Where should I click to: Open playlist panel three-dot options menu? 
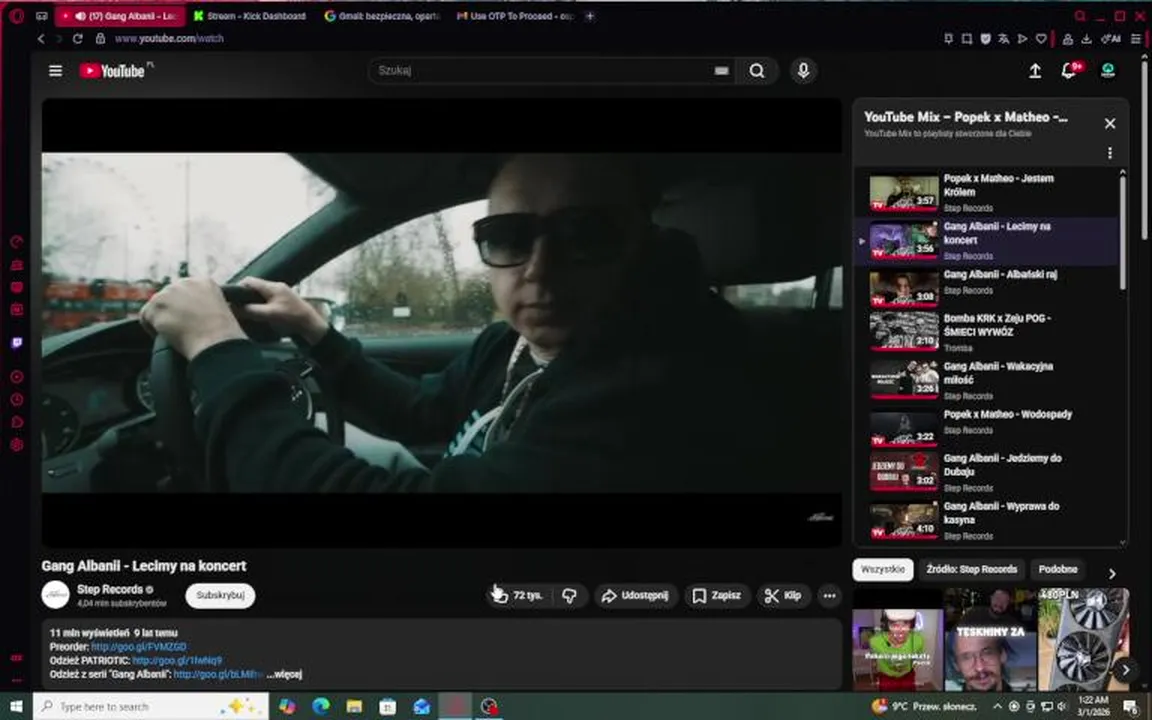click(x=1109, y=153)
